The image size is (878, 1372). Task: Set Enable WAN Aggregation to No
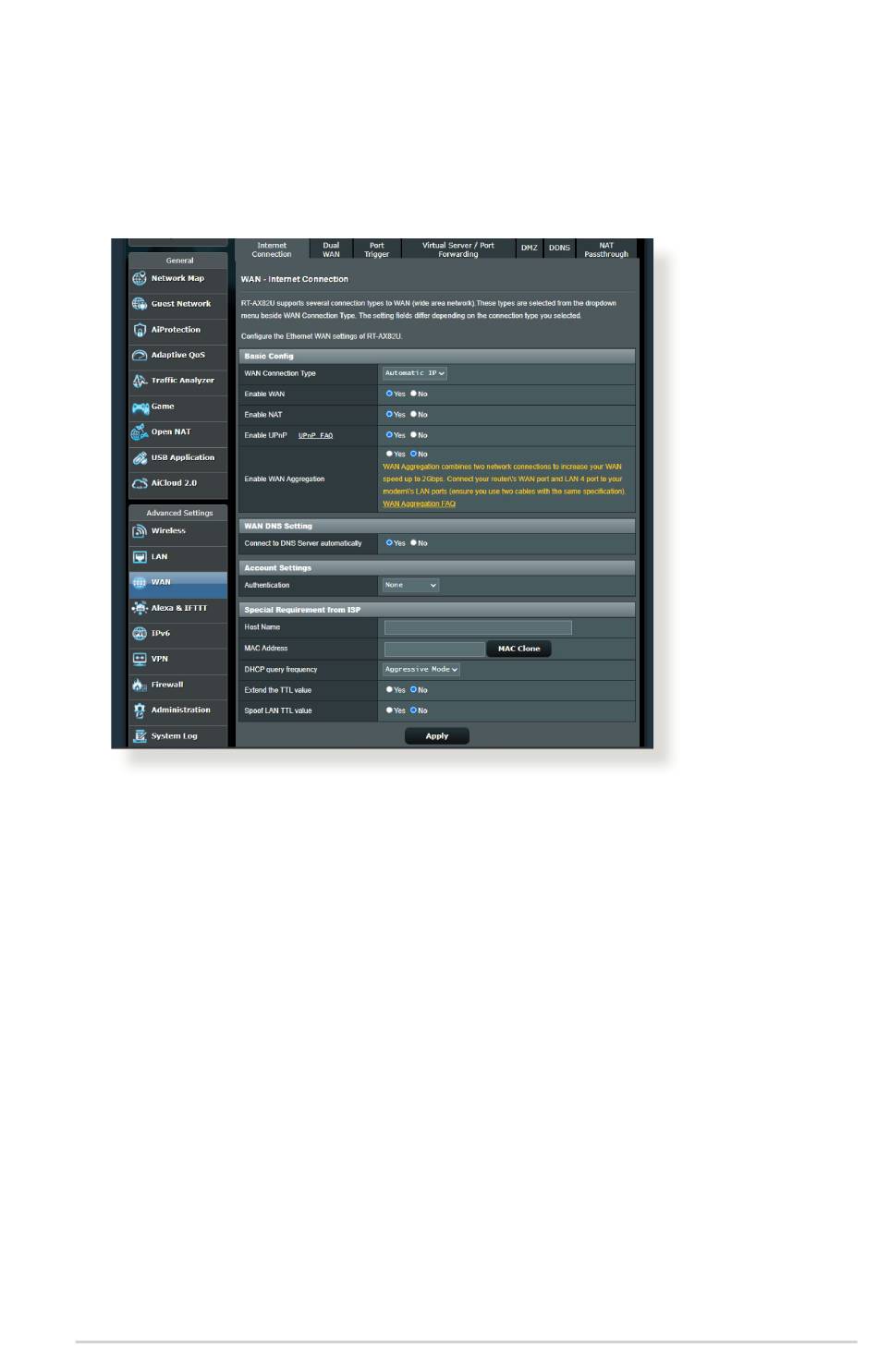click(x=414, y=454)
